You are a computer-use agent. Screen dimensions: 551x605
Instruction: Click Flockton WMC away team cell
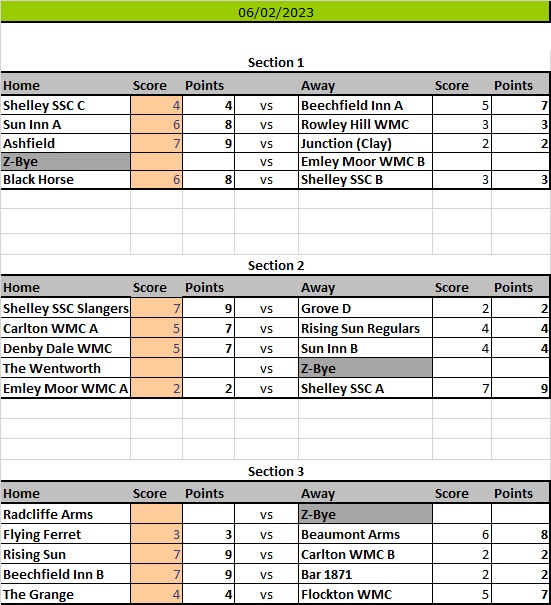(365, 594)
